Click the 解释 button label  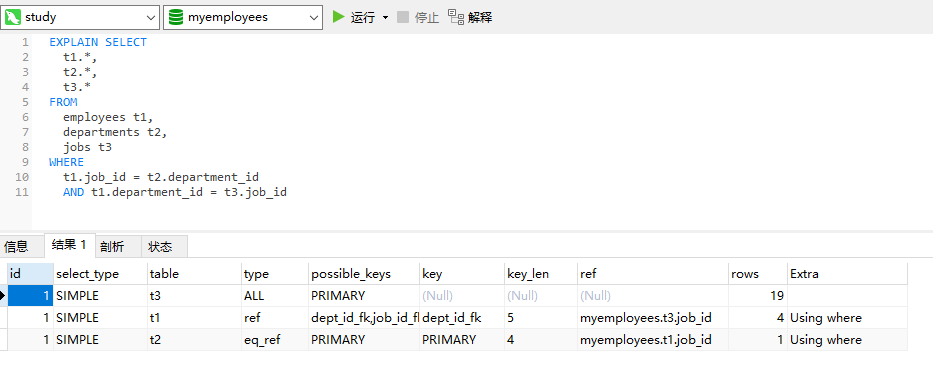[x=480, y=17]
